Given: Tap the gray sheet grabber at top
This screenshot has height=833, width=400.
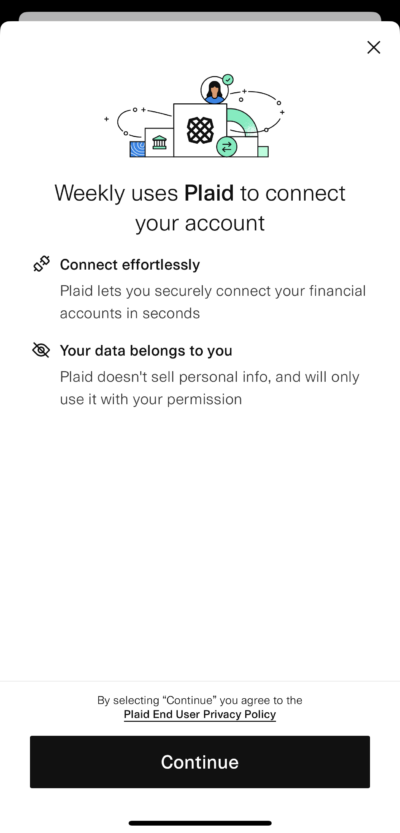Looking at the screenshot, I should [200, 16].
